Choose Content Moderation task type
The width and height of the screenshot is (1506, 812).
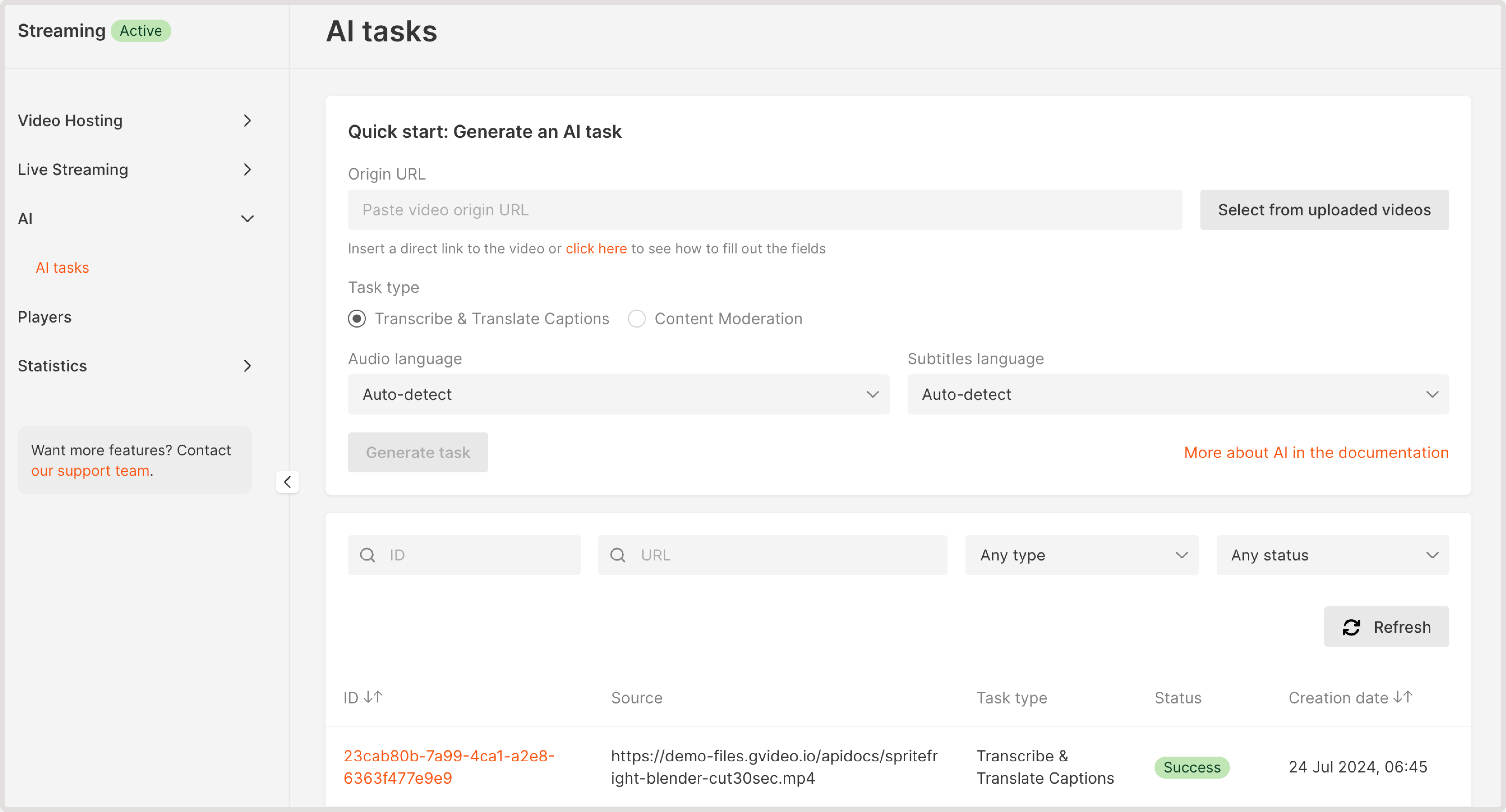click(637, 319)
